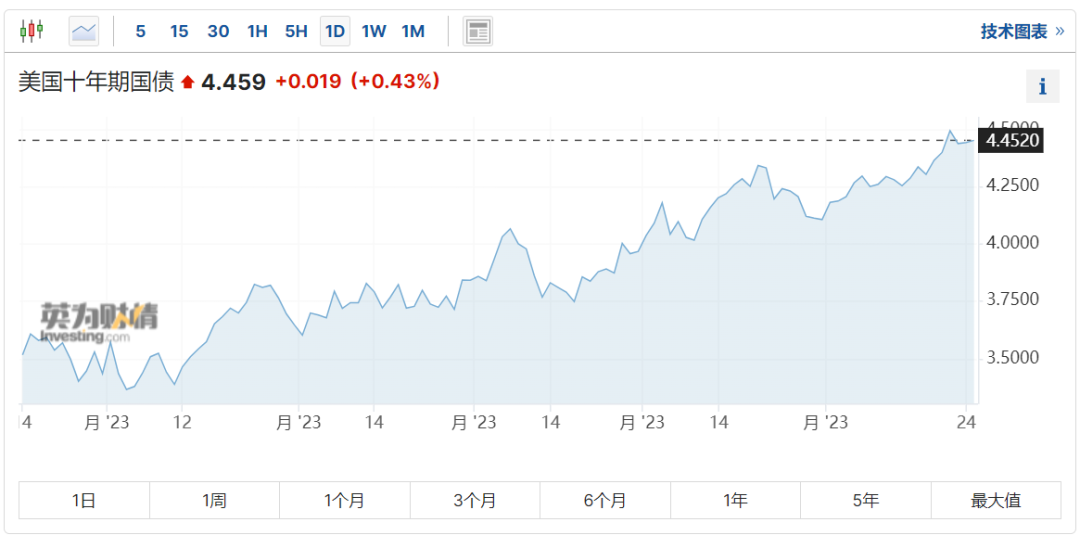Show the 1个月 range
This screenshot has height=535, width=1080.
[344, 500]
